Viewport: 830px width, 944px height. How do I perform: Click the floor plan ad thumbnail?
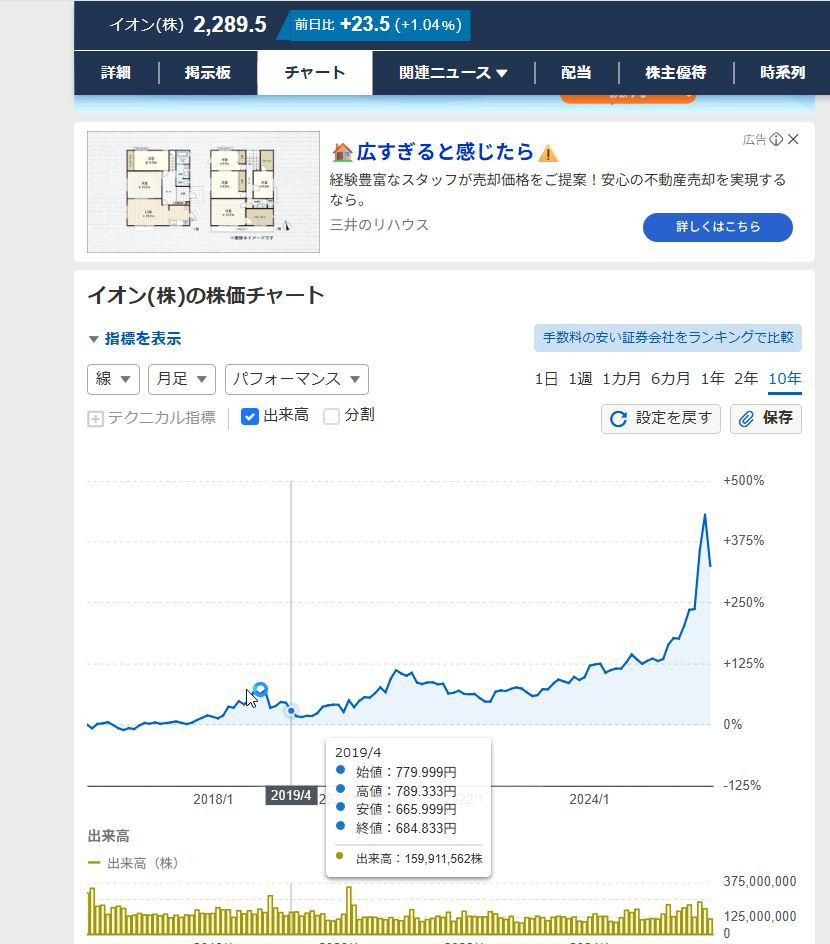(x=203, y=192)
